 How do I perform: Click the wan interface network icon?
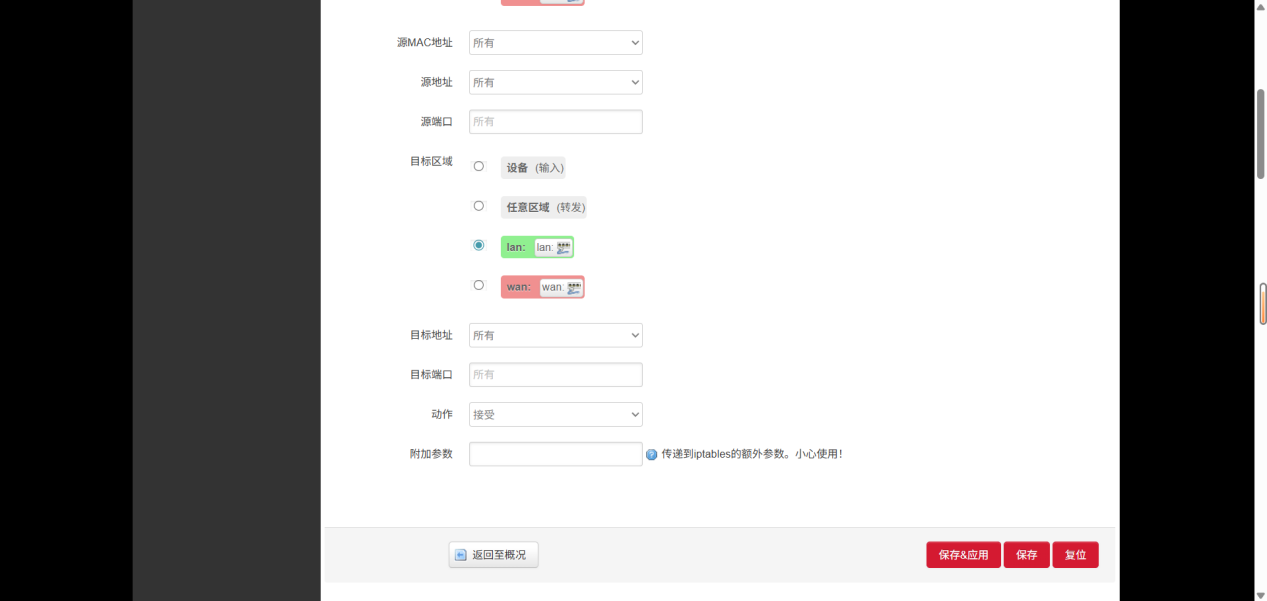571,287
